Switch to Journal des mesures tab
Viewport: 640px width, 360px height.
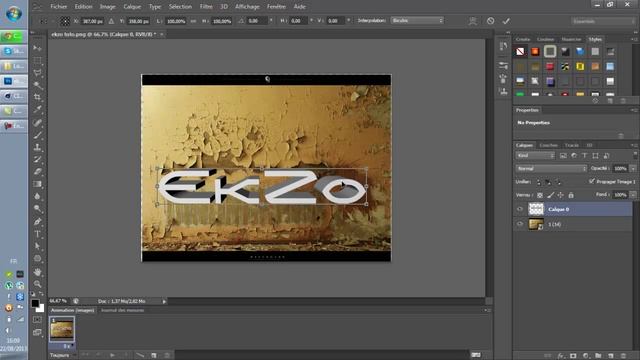tap(122, 310)
